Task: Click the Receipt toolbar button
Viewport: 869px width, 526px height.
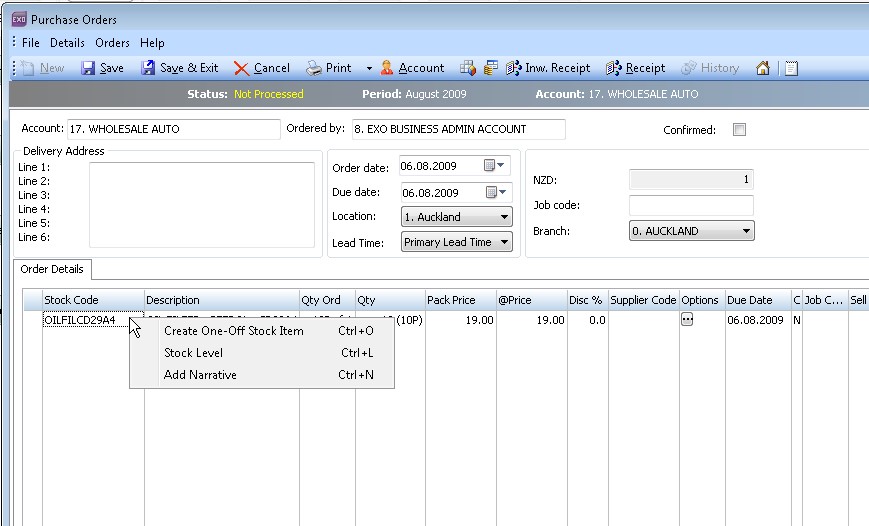Action: point(635,68)
